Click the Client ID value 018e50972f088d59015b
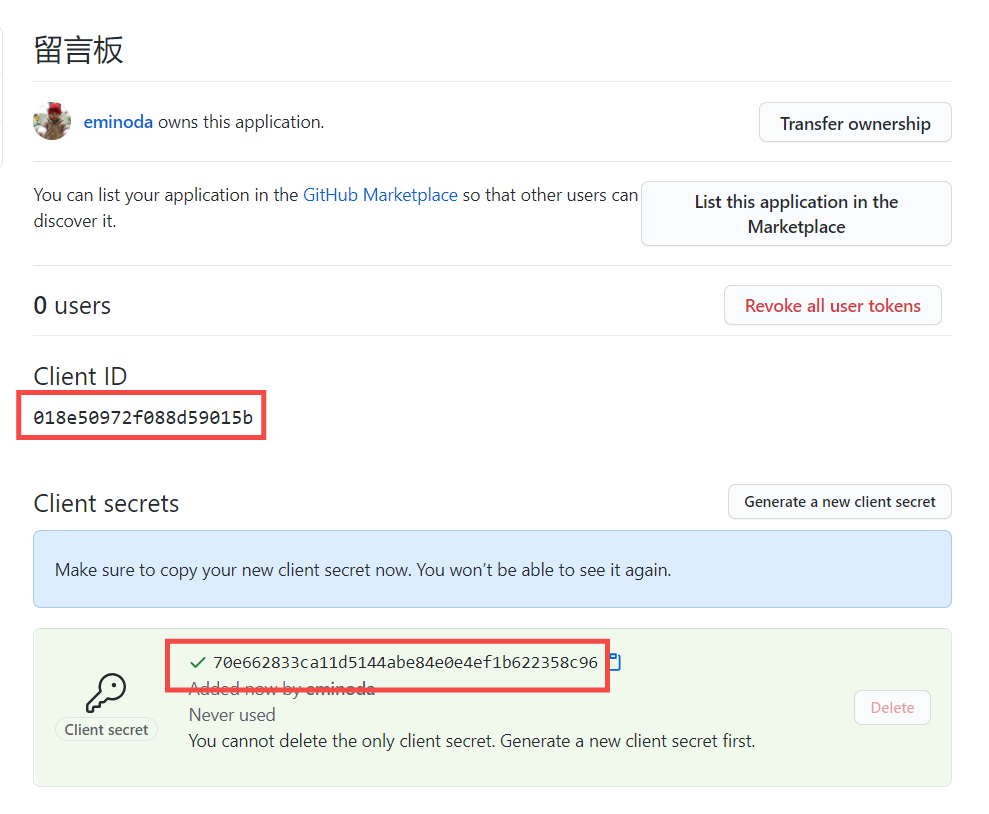Viewport: 989px width, 814px height. [x=143, y=417]
